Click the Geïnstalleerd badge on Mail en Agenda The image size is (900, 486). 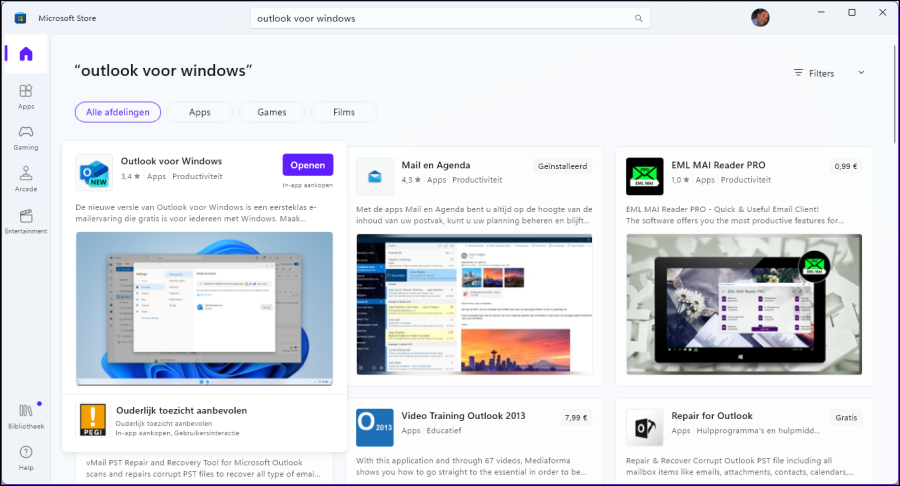pyautogui.click(x=562, y=166)
